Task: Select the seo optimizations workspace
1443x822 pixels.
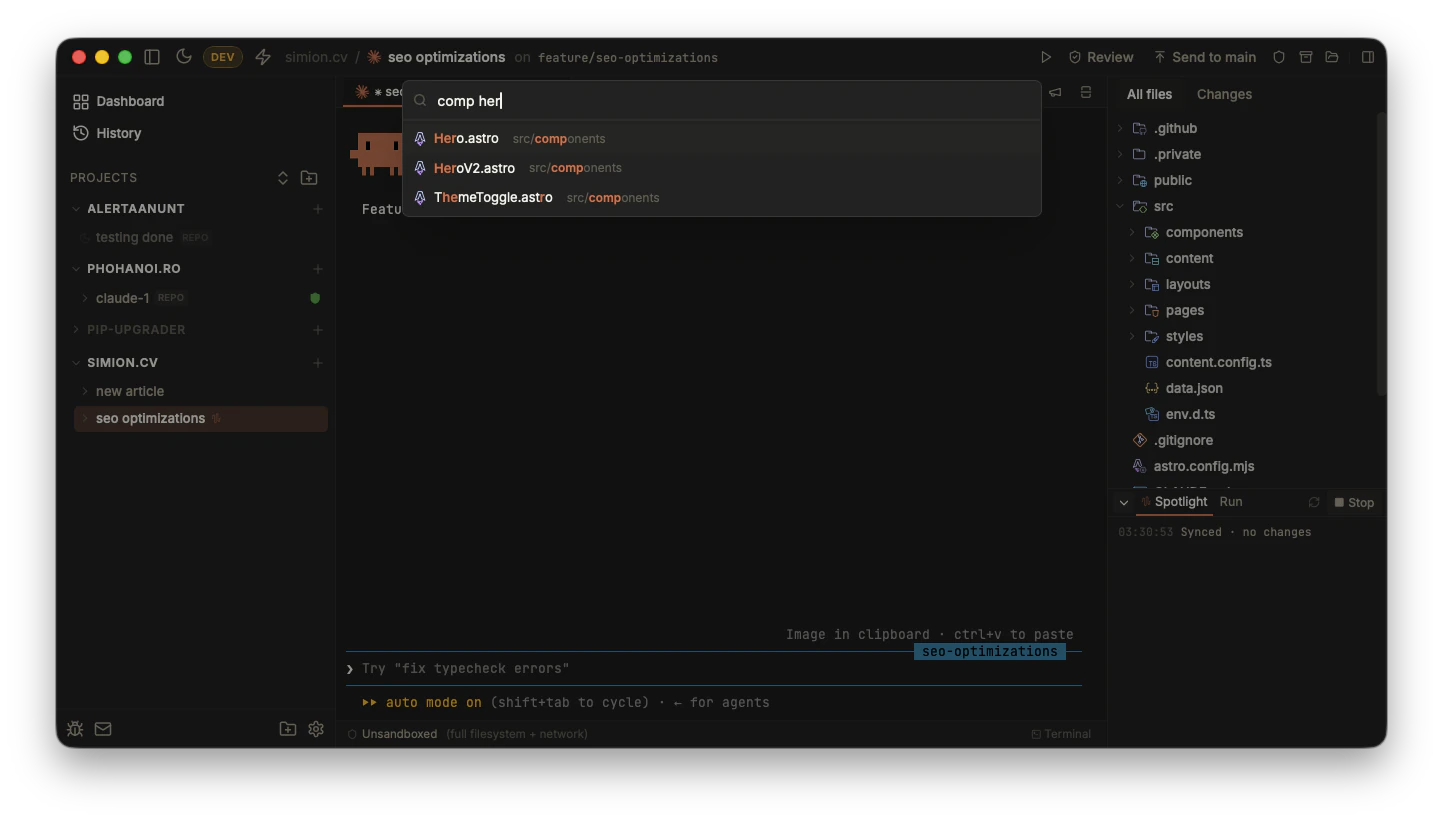Action: [200, 419]
